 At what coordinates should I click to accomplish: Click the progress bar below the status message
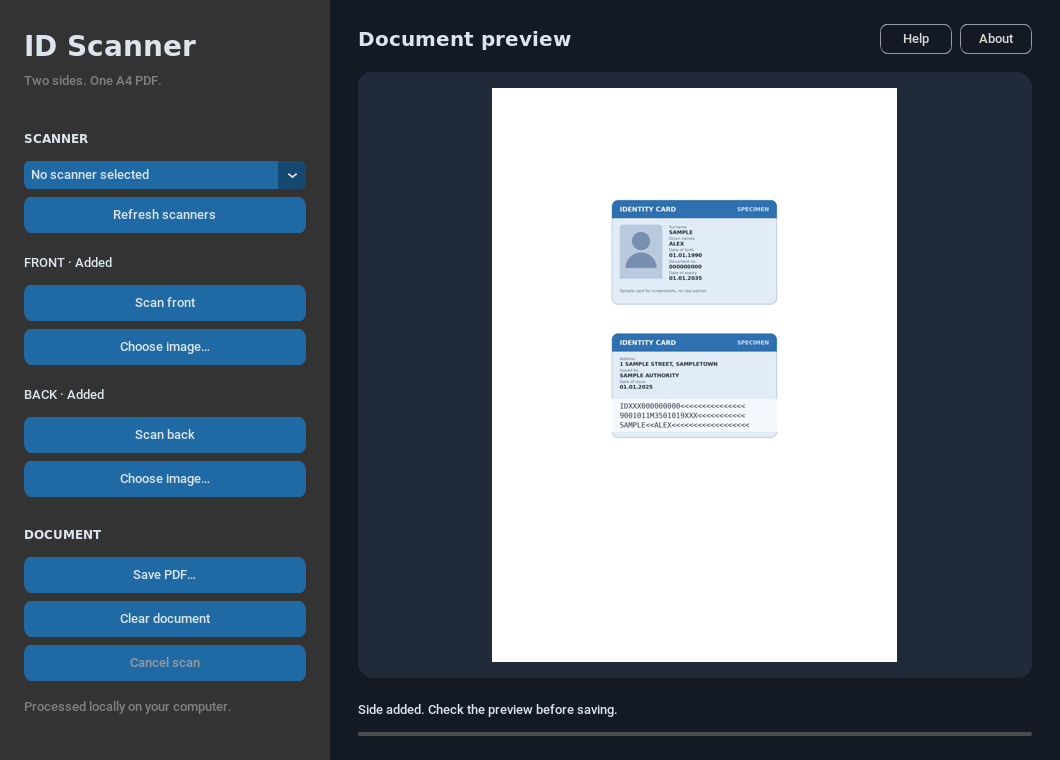pos(694,734)
